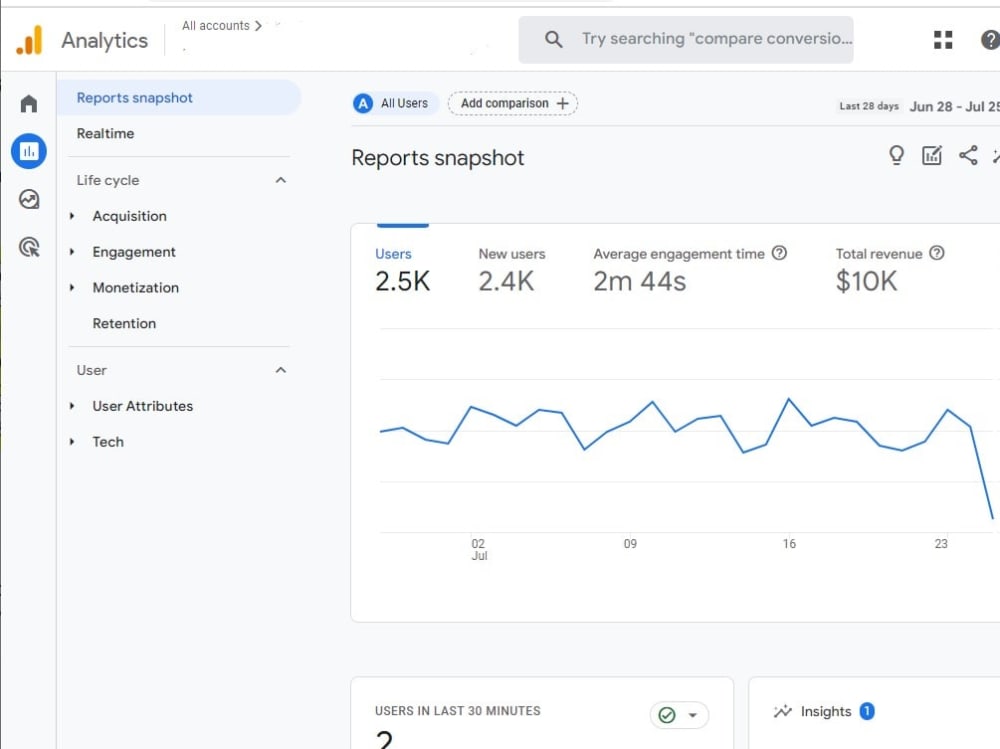Viewport: 1000px width, 749px height.
Task: Click the Google apps grid icon
Action: pos(943,40)
